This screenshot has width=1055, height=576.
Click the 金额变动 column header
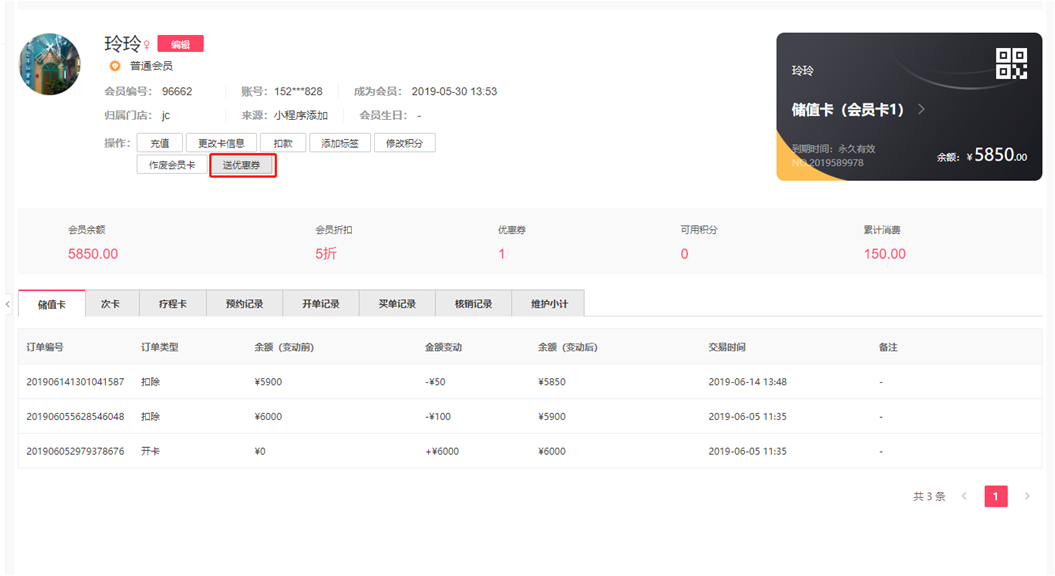443,347
